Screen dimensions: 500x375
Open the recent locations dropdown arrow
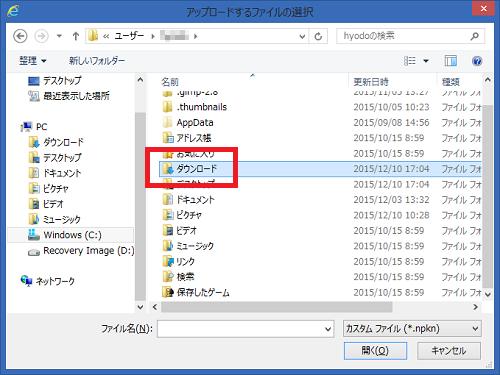tap(59, 36)
